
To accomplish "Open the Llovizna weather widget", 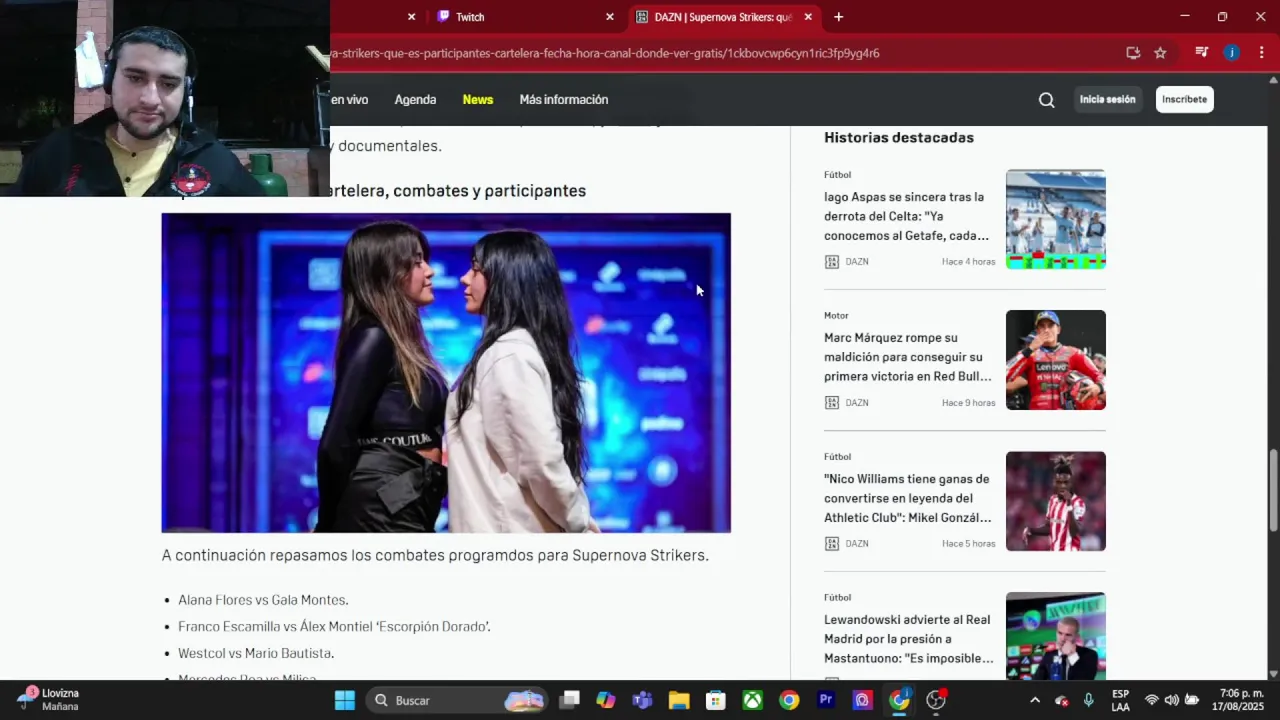I will point(48,700).
